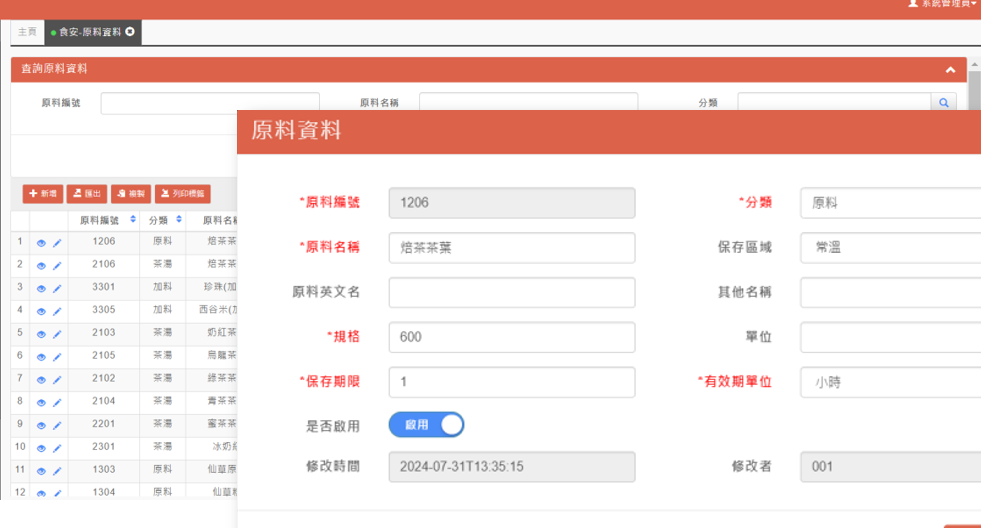Edit material 1206 with pencil icon

57,243
